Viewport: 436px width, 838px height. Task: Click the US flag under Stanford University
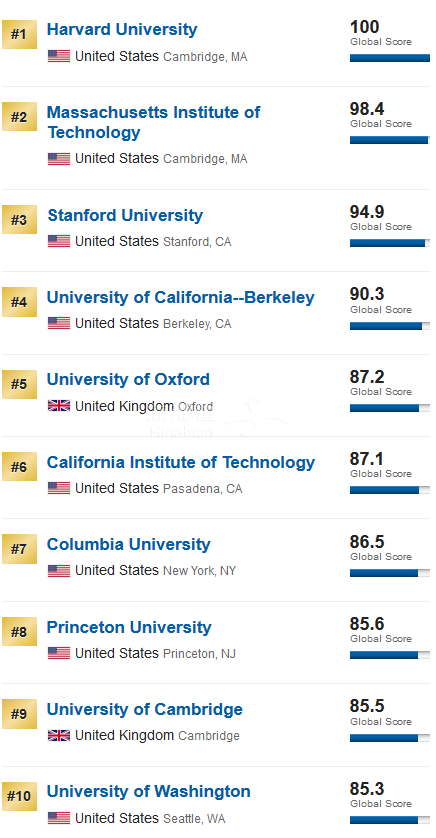59,241
